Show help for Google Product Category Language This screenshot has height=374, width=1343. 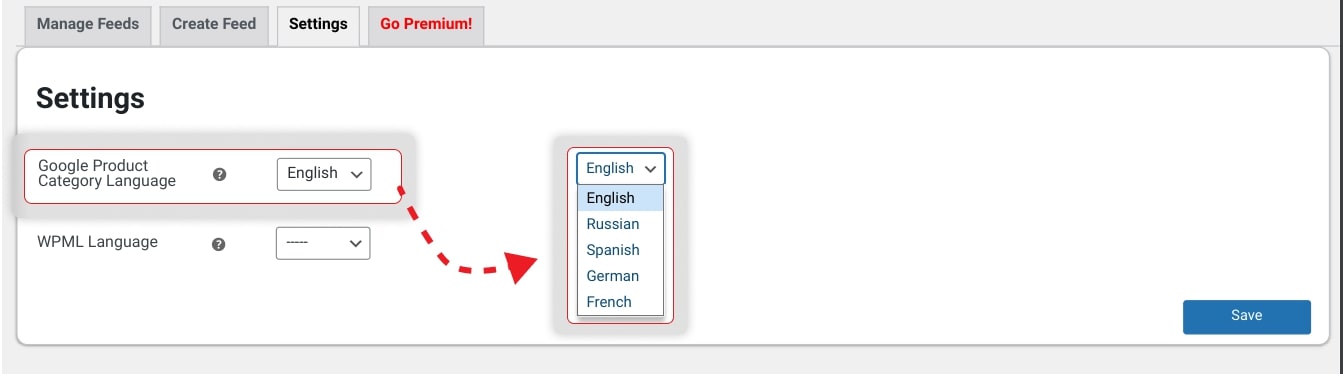(x=220, y=174)
